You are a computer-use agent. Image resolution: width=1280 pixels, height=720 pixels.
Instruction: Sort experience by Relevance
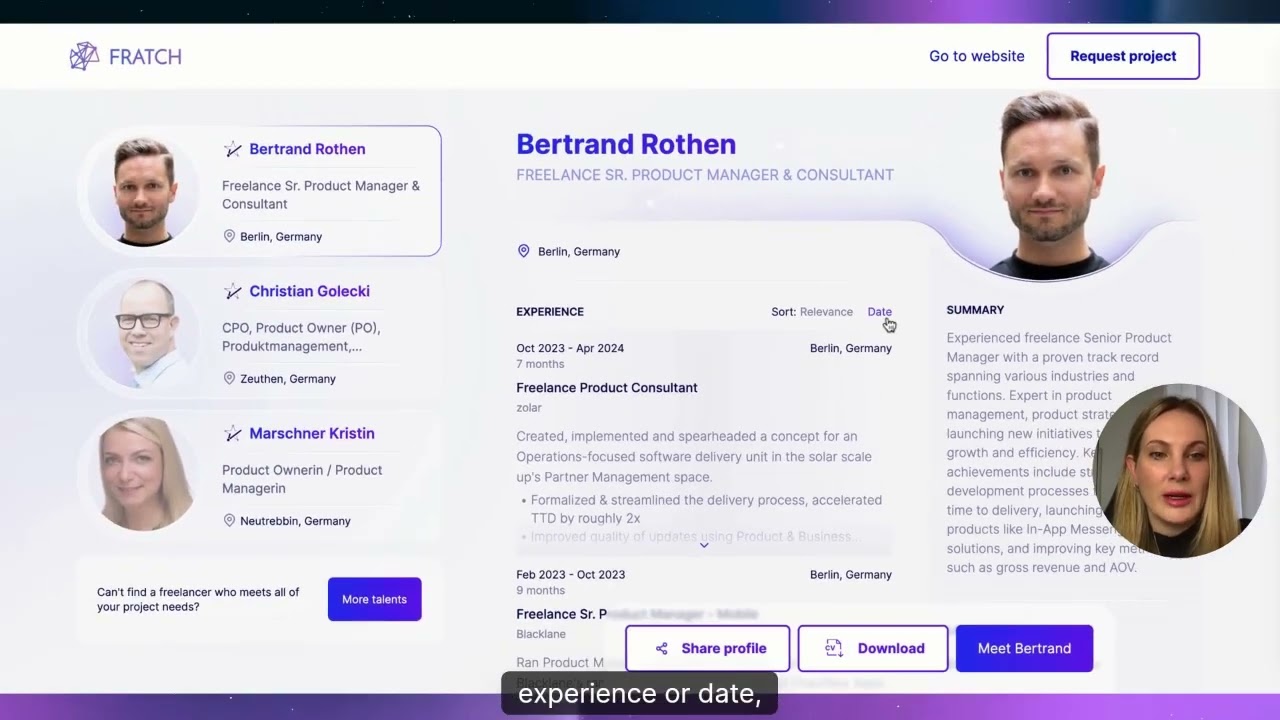826,312
